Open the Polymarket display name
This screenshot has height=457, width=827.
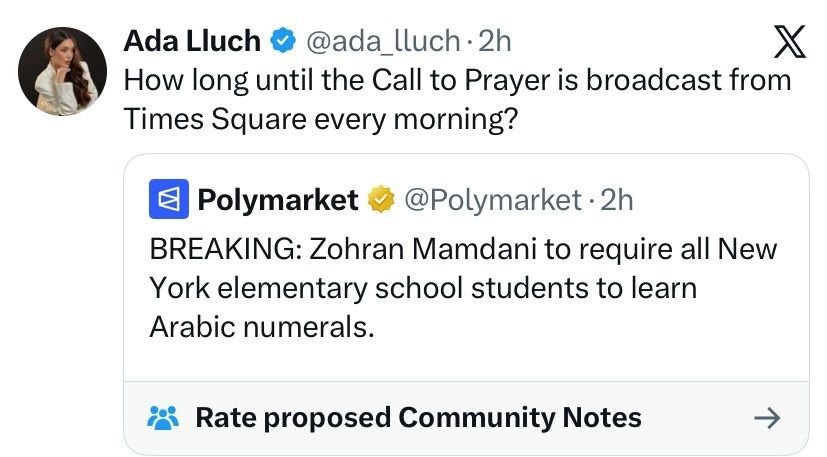coord(278,200)
